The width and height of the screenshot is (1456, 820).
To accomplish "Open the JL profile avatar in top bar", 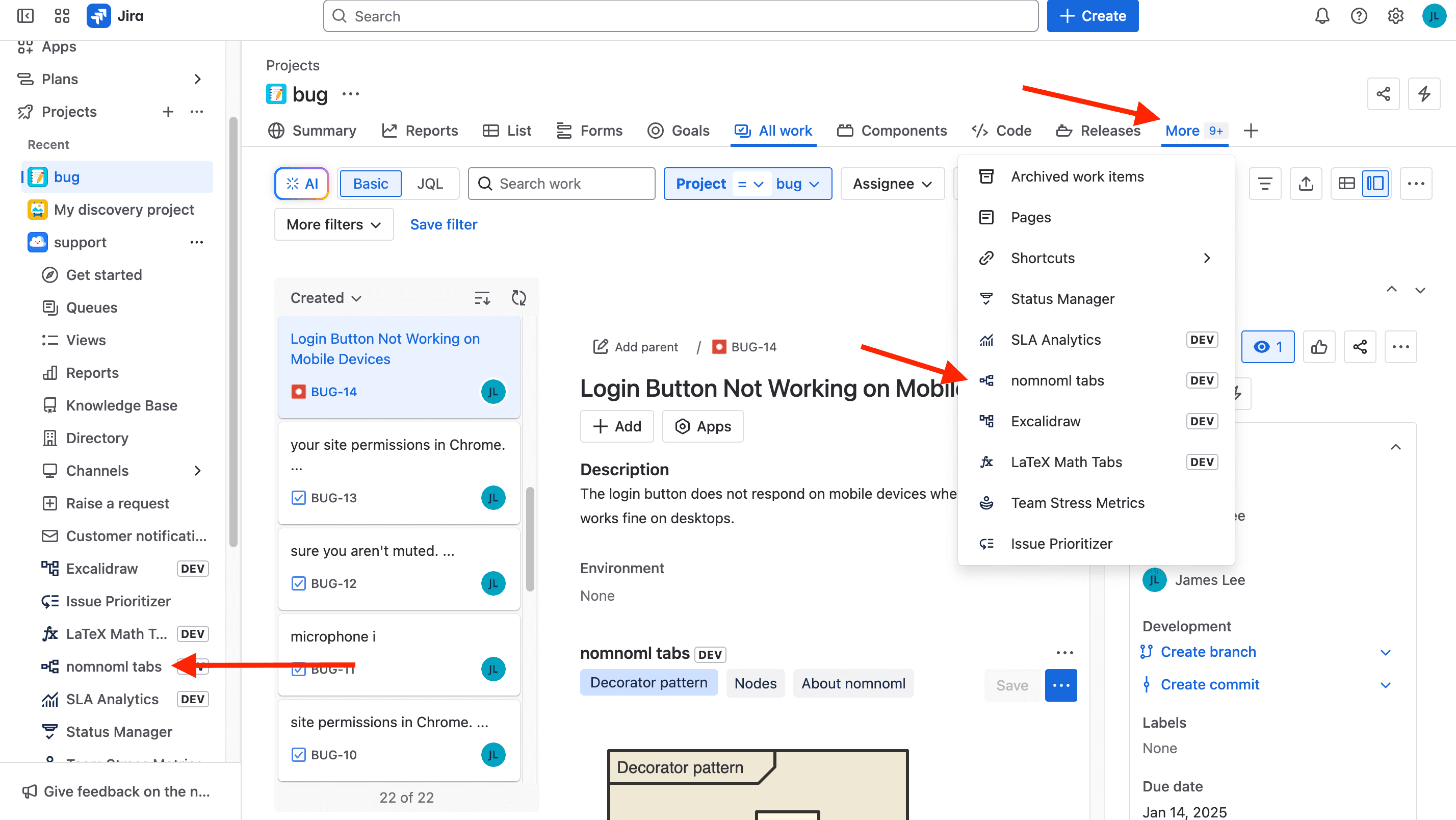I will click(1434, 16).
